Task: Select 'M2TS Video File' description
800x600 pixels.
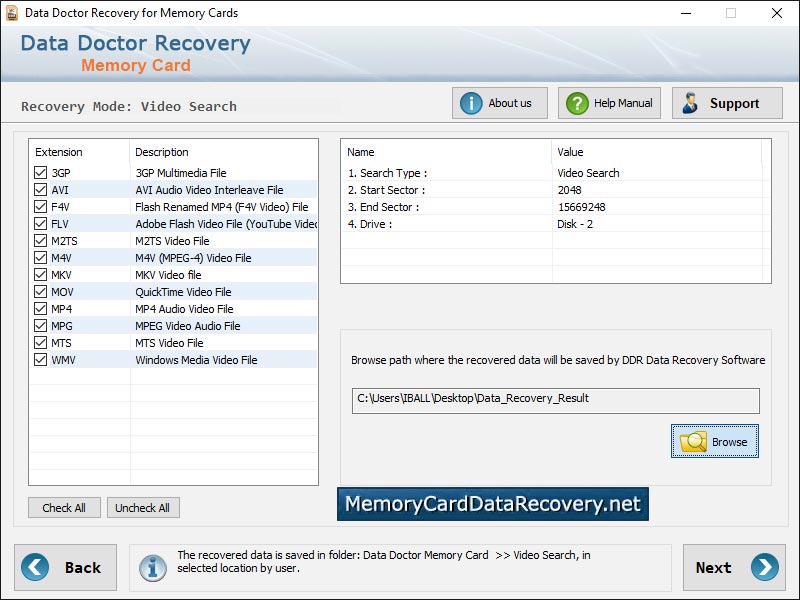Action: (x=172, y=241)
